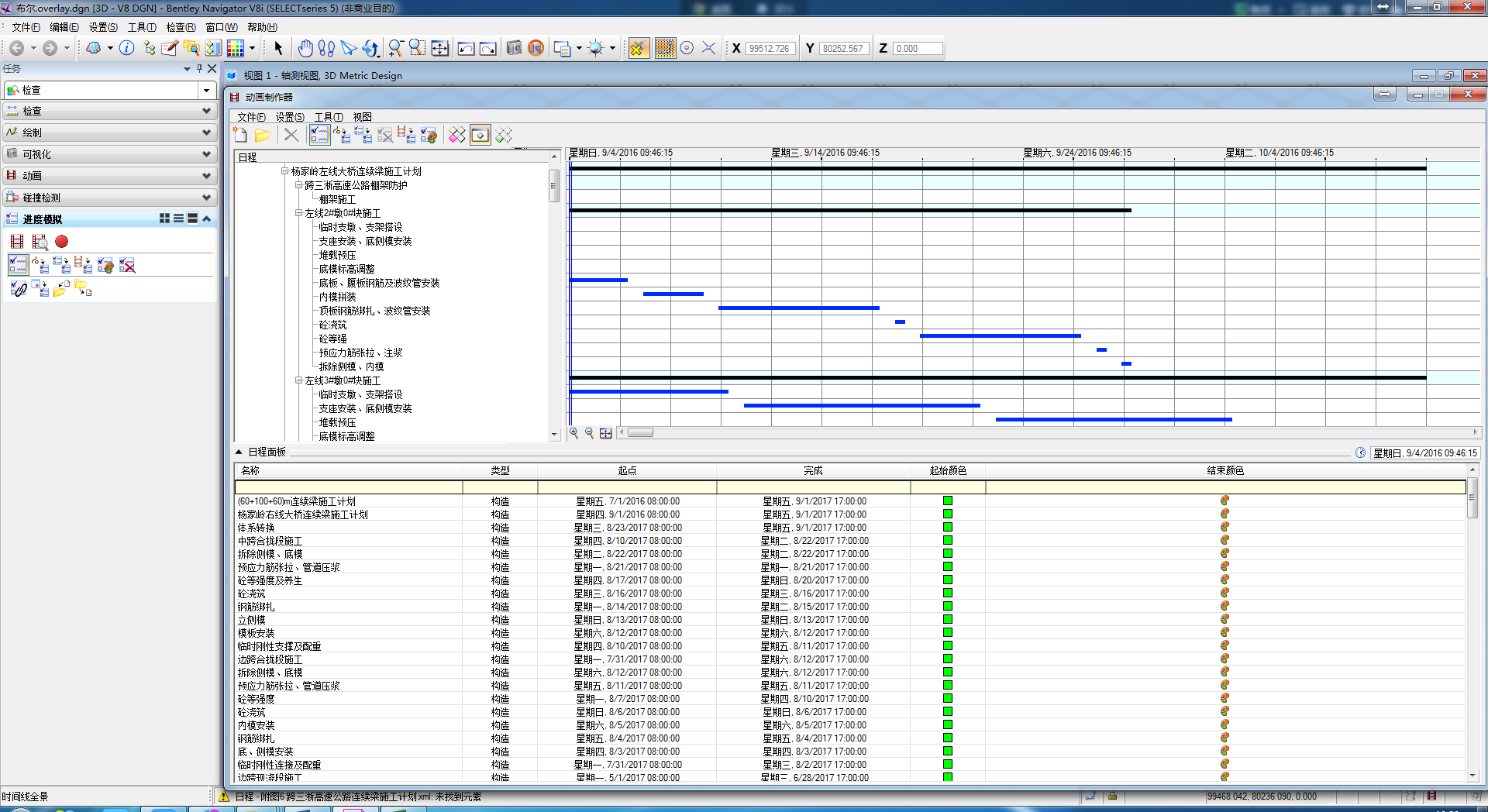
Task: Open the 检查(R) menu in main menubar
Action: click(x=181, y=27)
